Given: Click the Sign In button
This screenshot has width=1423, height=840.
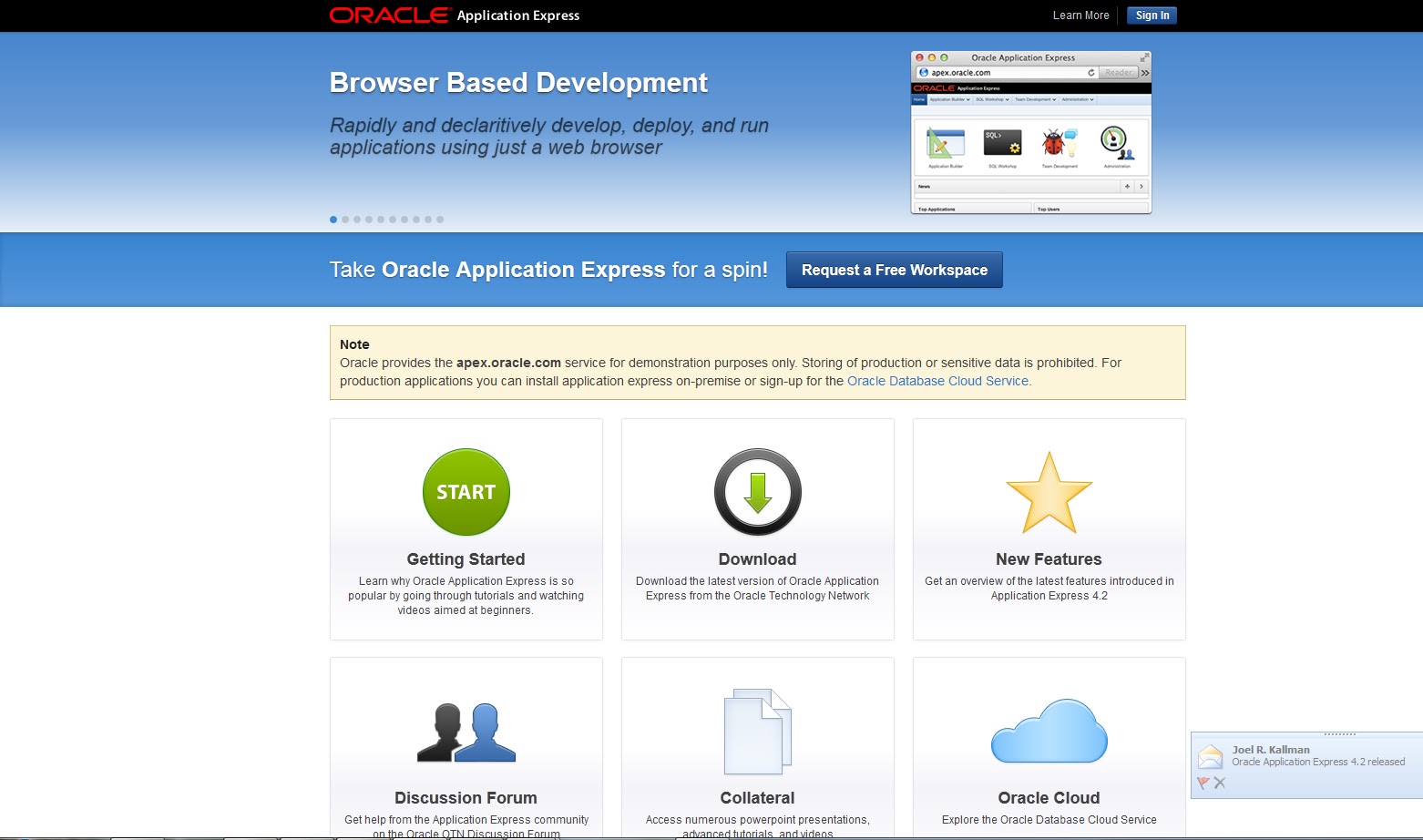Looking at the screenshot, I should point(1152,15).
